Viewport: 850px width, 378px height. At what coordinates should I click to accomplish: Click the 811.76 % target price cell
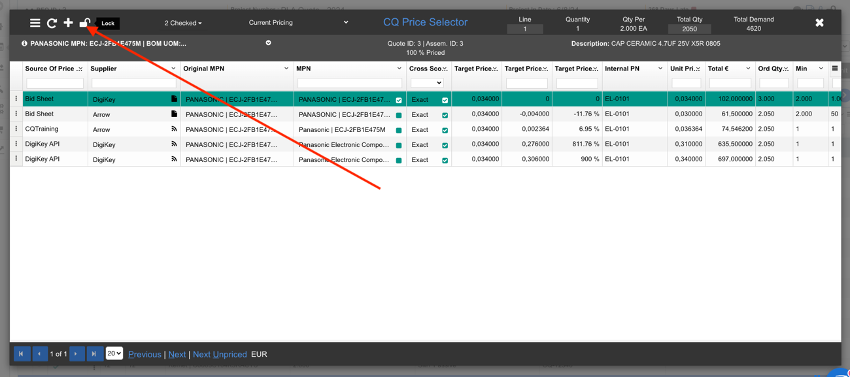tap(577, 144)
